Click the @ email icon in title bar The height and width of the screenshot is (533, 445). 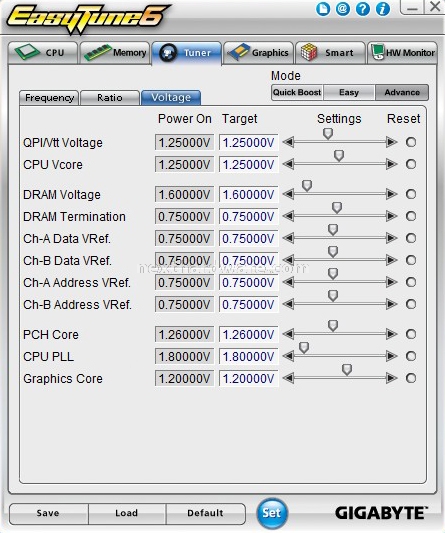pyautogui.click(x=343, y=8)
